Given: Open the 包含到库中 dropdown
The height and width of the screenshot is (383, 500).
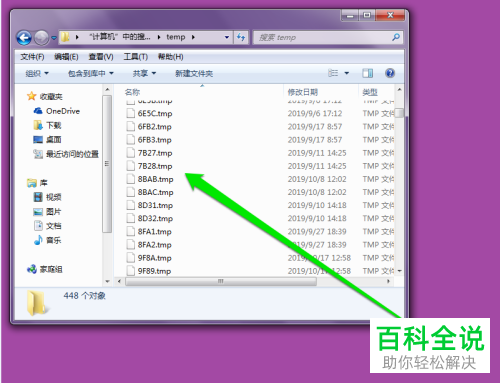Looking at the screenshot, I should (91, 73).
